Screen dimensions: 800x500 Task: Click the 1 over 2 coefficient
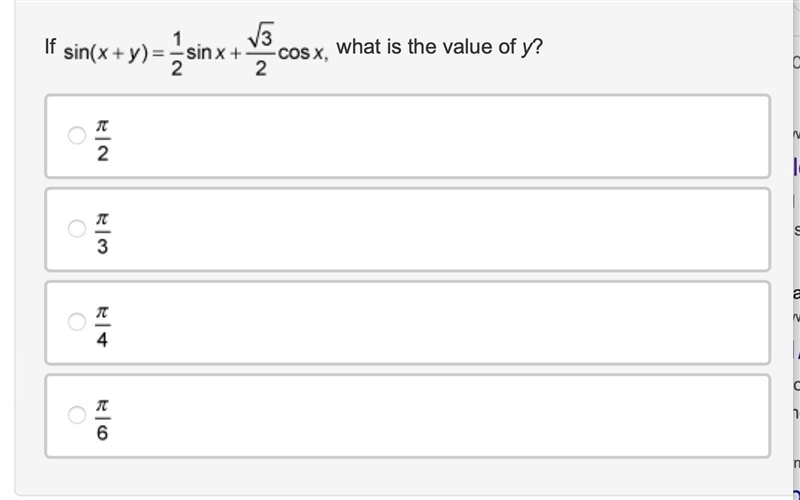click(x=177, y=54)
